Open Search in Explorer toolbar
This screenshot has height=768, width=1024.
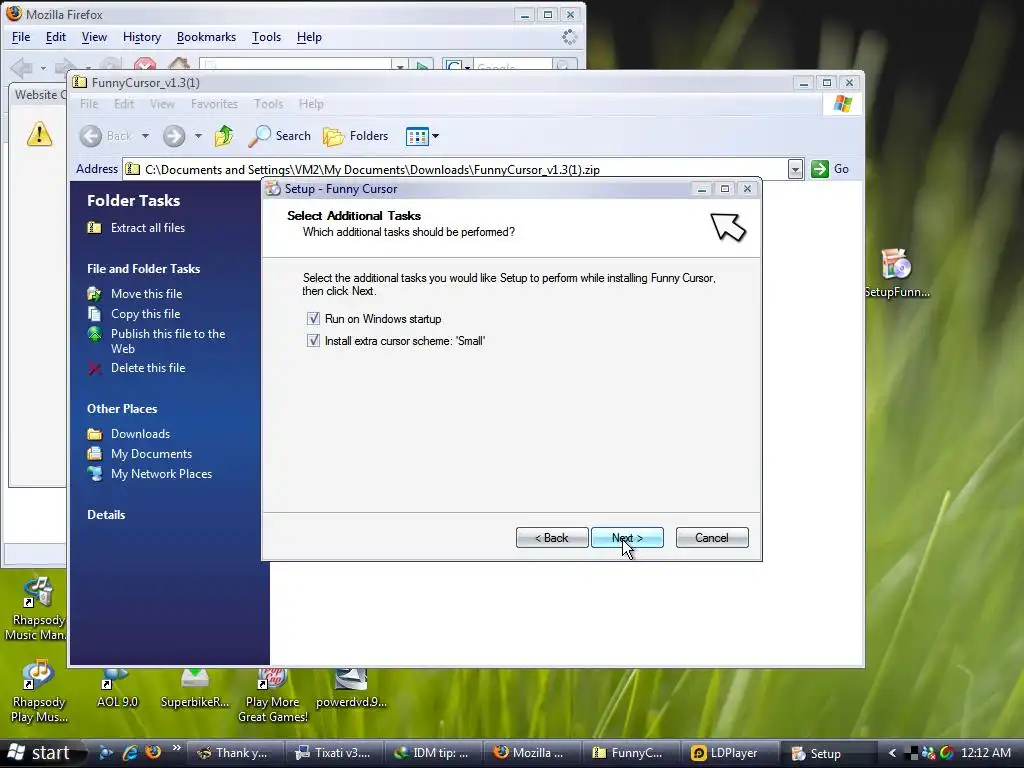coord(280,136)
